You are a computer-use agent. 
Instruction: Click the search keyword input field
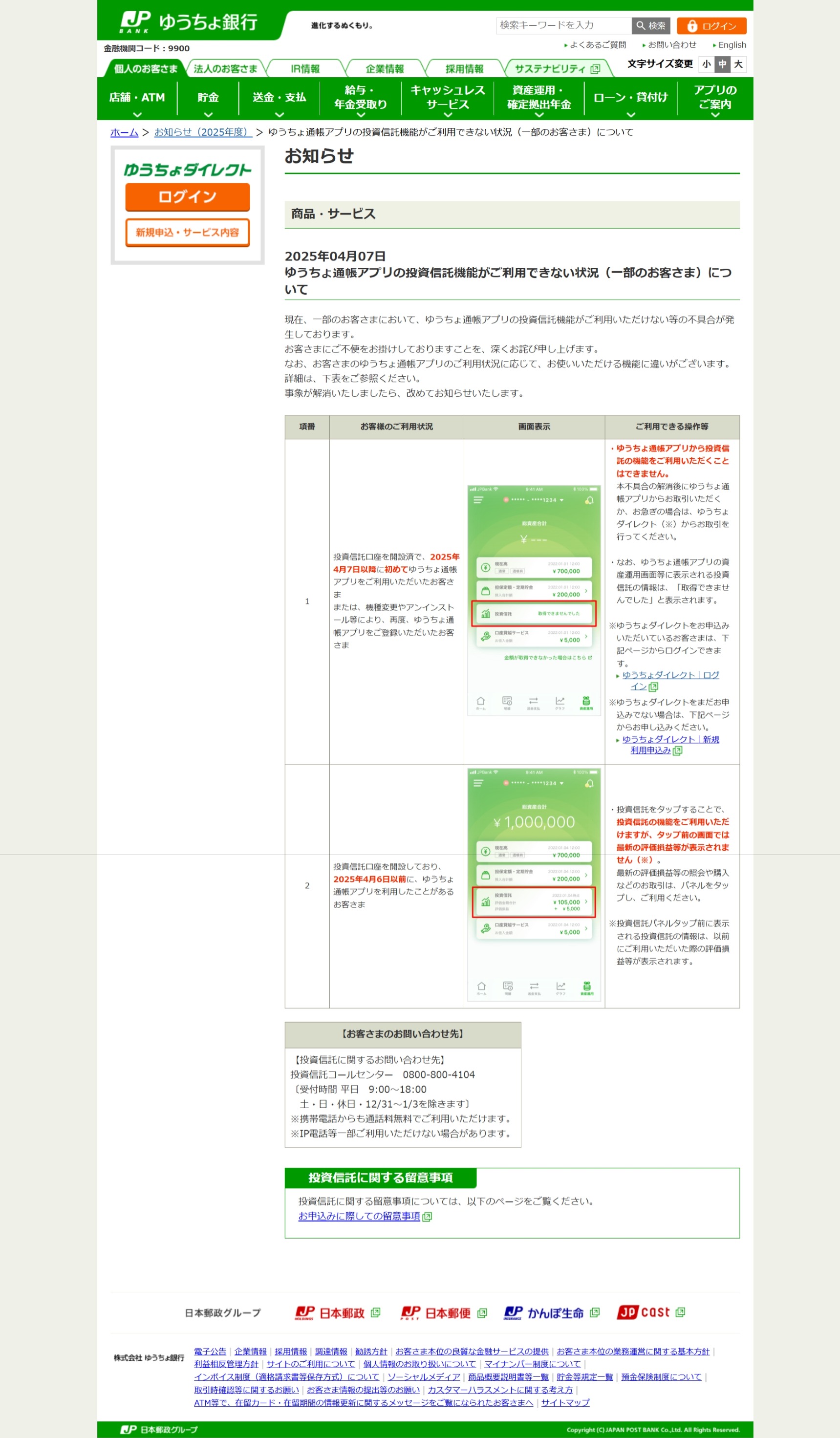coord(564,26)
